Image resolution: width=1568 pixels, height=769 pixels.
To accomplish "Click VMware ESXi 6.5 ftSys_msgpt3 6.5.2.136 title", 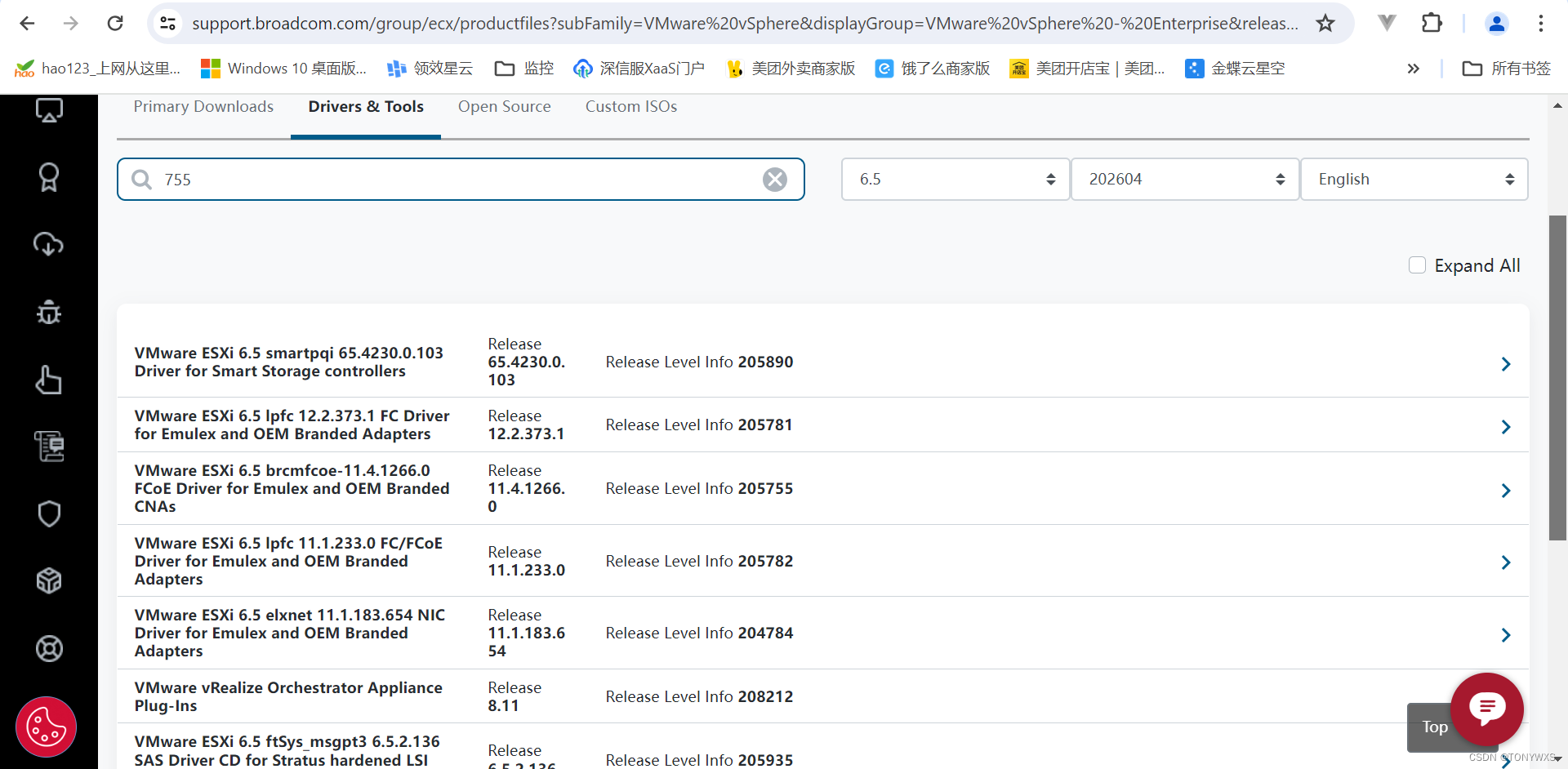I will (x=287, y=750).
